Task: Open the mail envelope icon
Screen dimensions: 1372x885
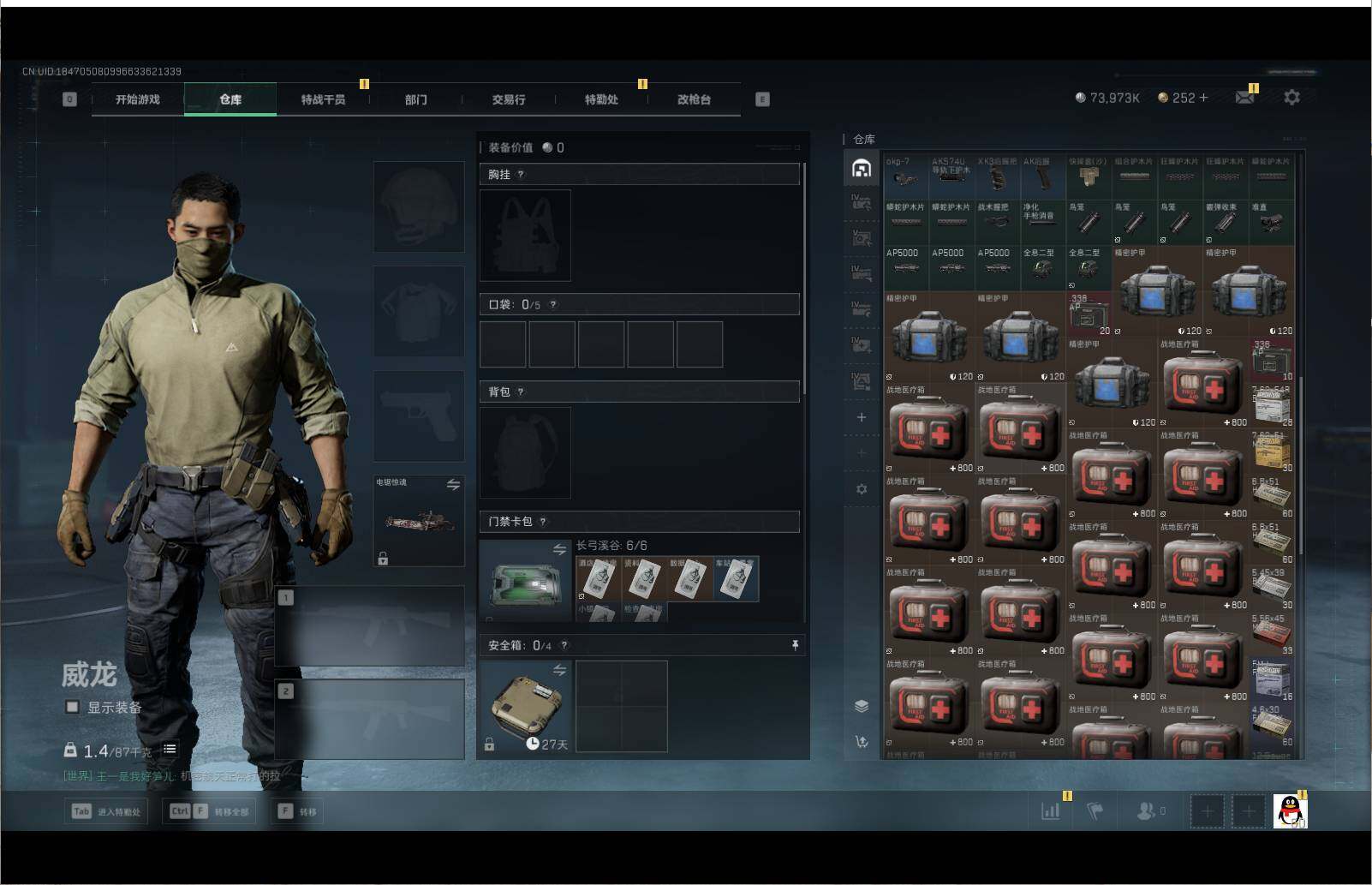Action: point(1244,98)
